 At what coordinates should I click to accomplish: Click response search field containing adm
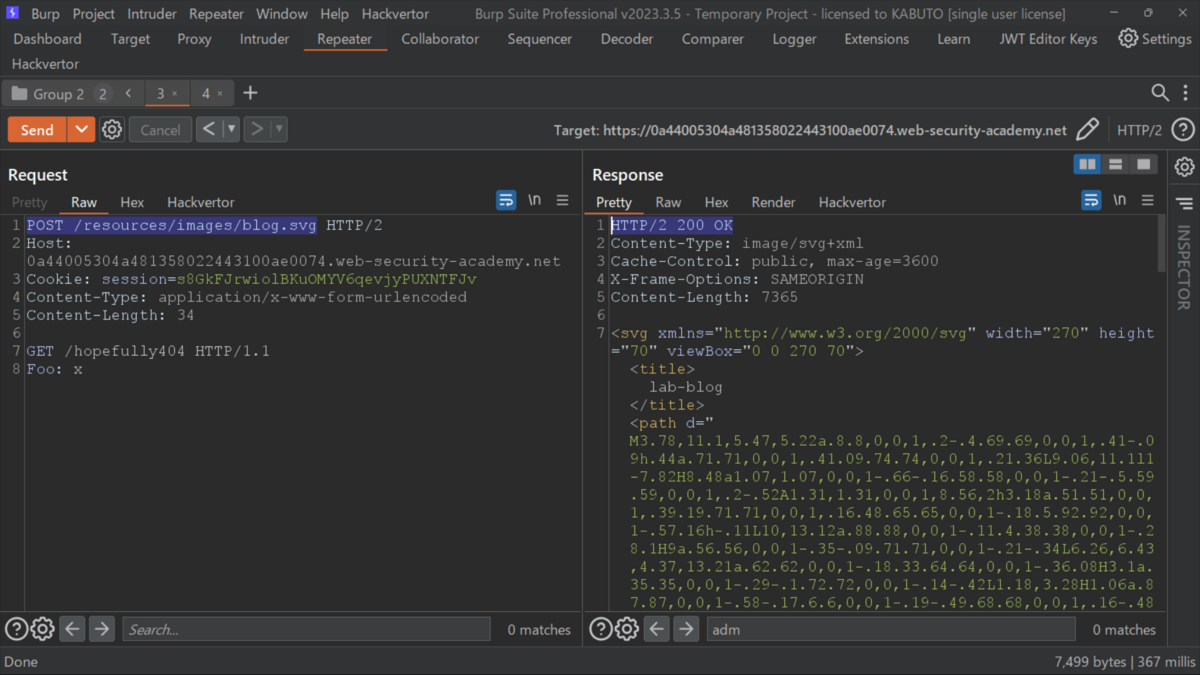(x=891, y=629)
